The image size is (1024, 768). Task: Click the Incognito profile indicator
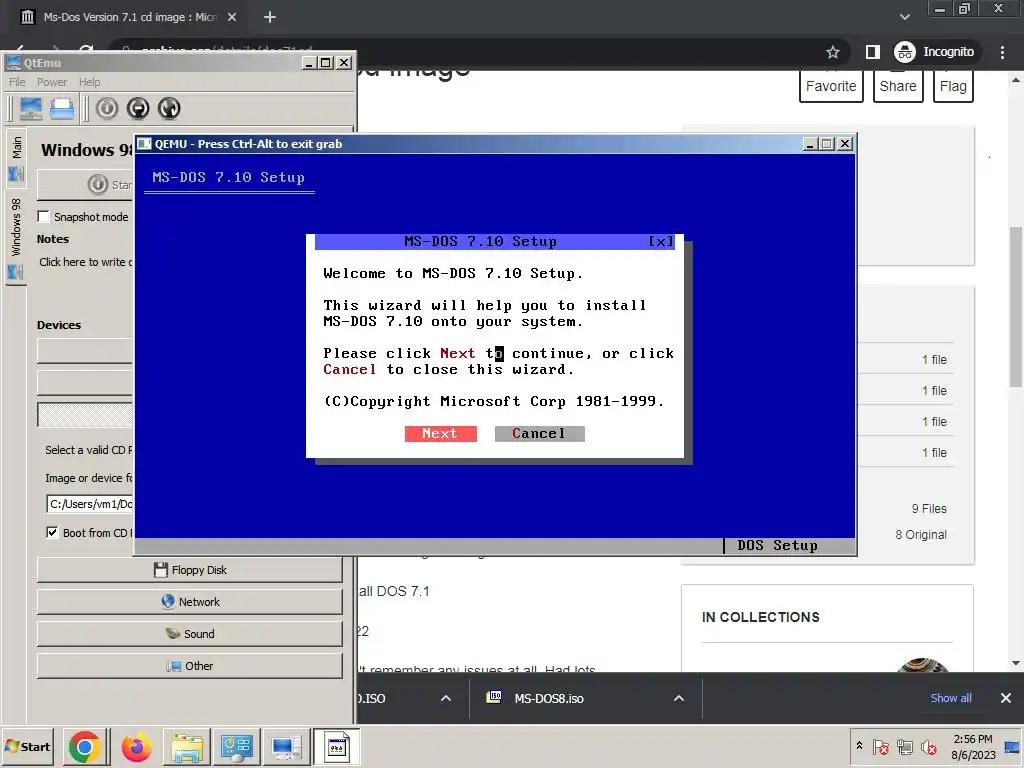point(935,52)
